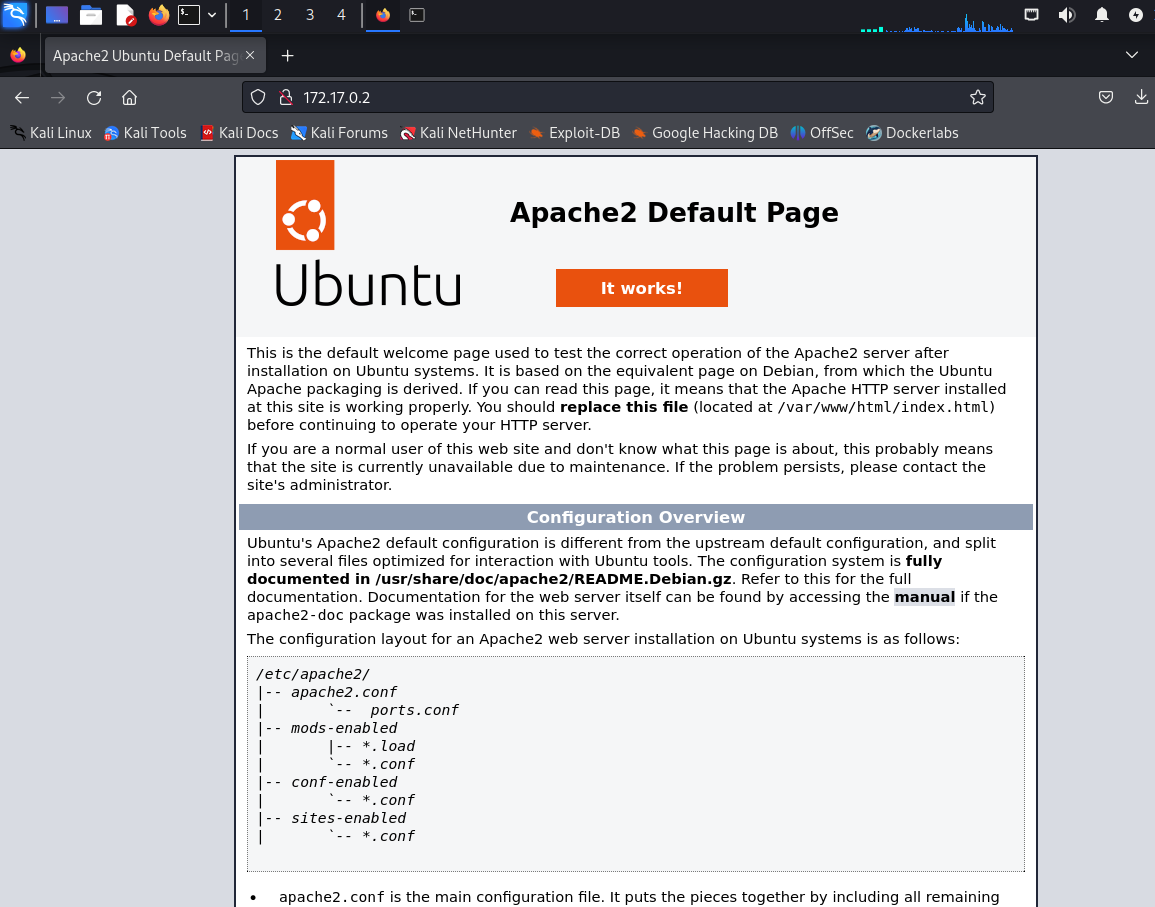The height and width of the screenshot is (907, 1155).
Task: Click the 'Configuration Overview' section header
Action: [x=636, y=517]
